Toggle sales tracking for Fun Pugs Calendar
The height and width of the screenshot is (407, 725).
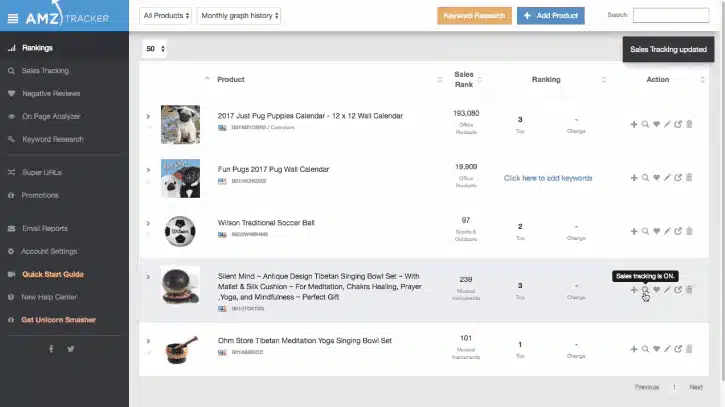coord(645,178)
